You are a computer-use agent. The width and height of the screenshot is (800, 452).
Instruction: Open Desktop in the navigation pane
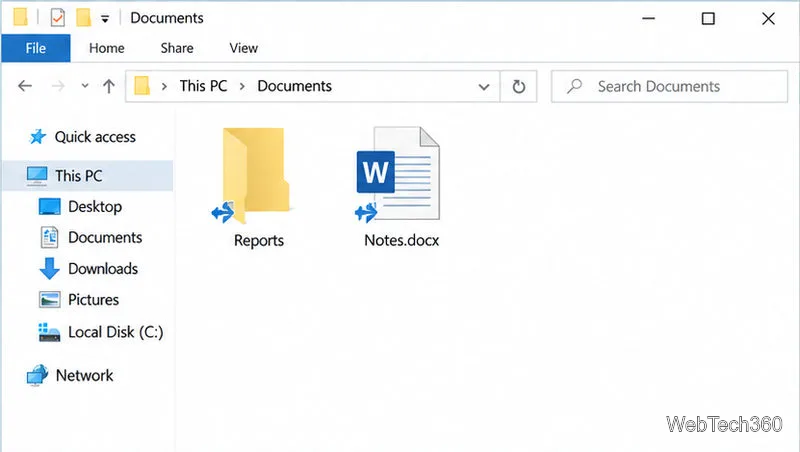pyautogui.click(x=95, y=207)
